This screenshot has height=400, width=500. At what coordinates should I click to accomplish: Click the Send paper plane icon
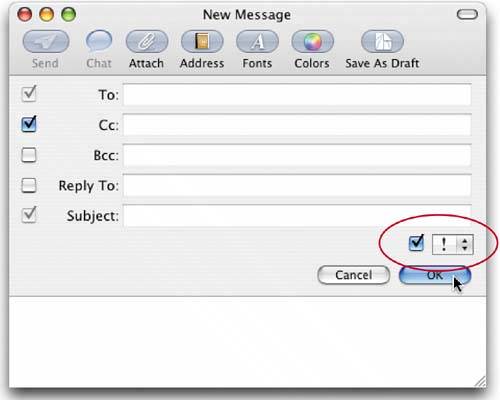click(x=46, y=42)
